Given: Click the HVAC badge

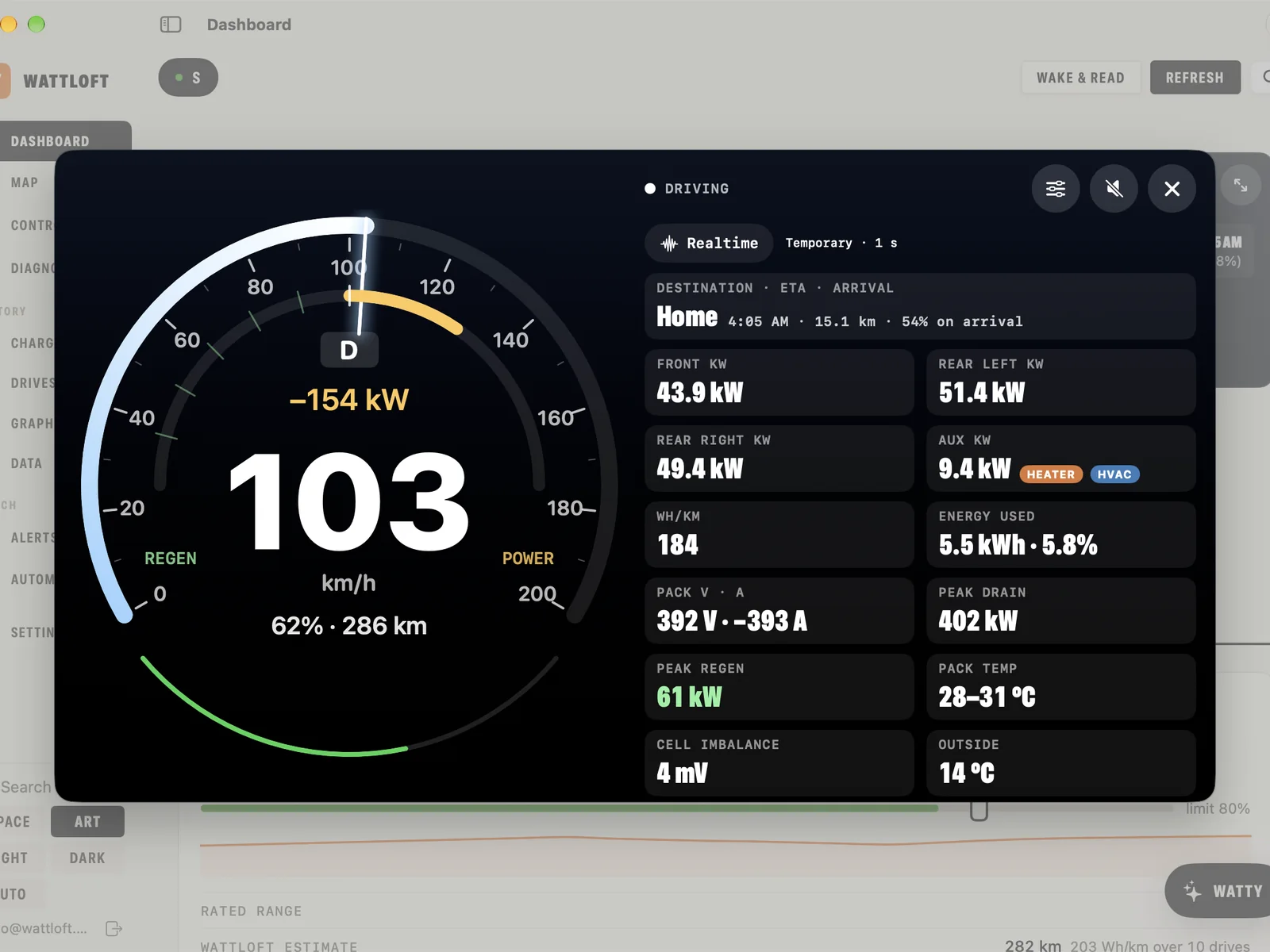Looking at the screenshot, I should coord(1114,474).
